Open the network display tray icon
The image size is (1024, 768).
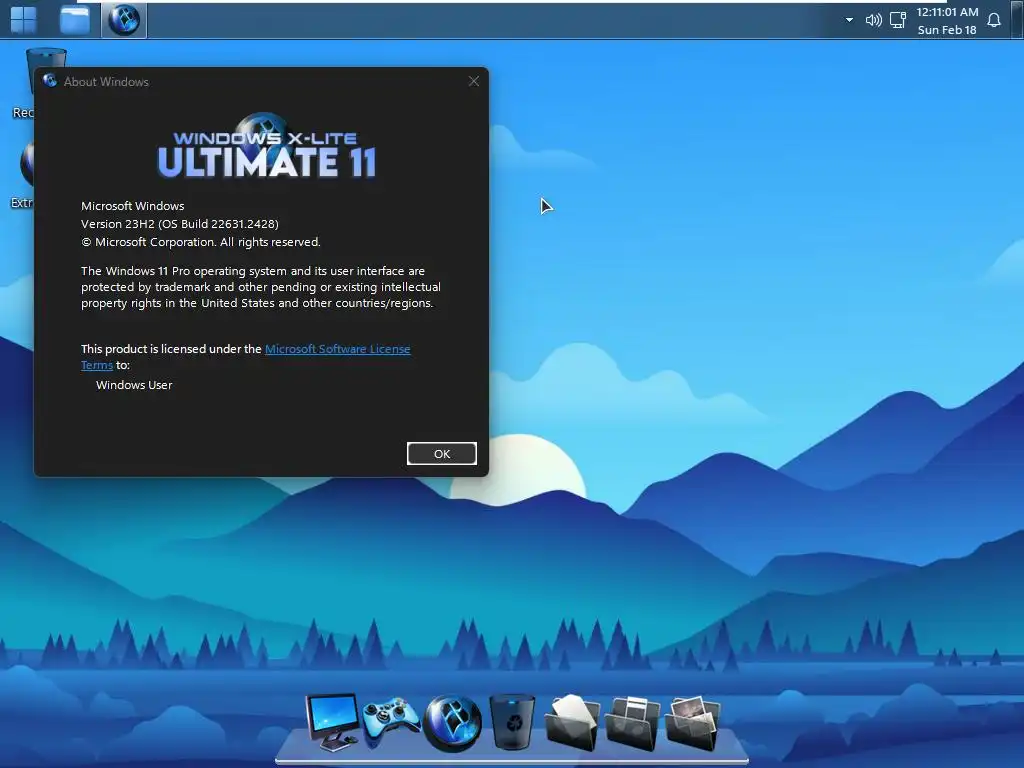(x=898, y=20)
